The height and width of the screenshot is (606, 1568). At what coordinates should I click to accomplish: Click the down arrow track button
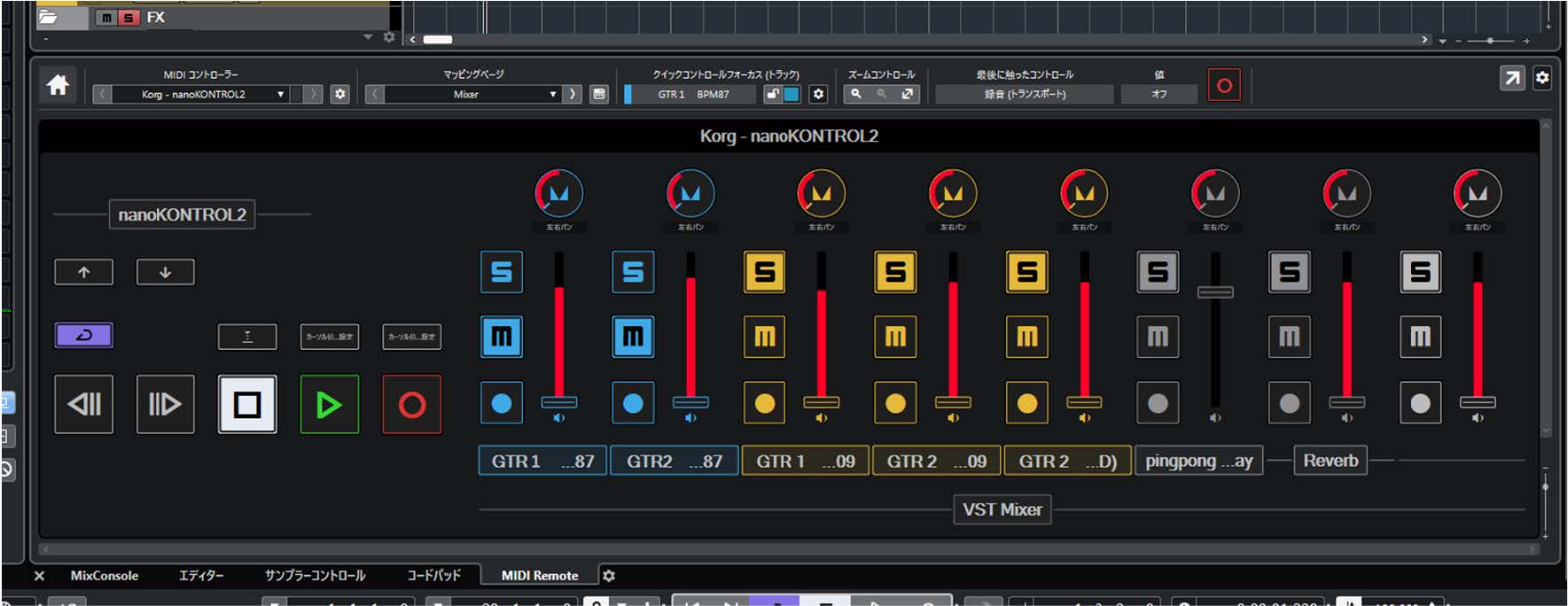166,272
